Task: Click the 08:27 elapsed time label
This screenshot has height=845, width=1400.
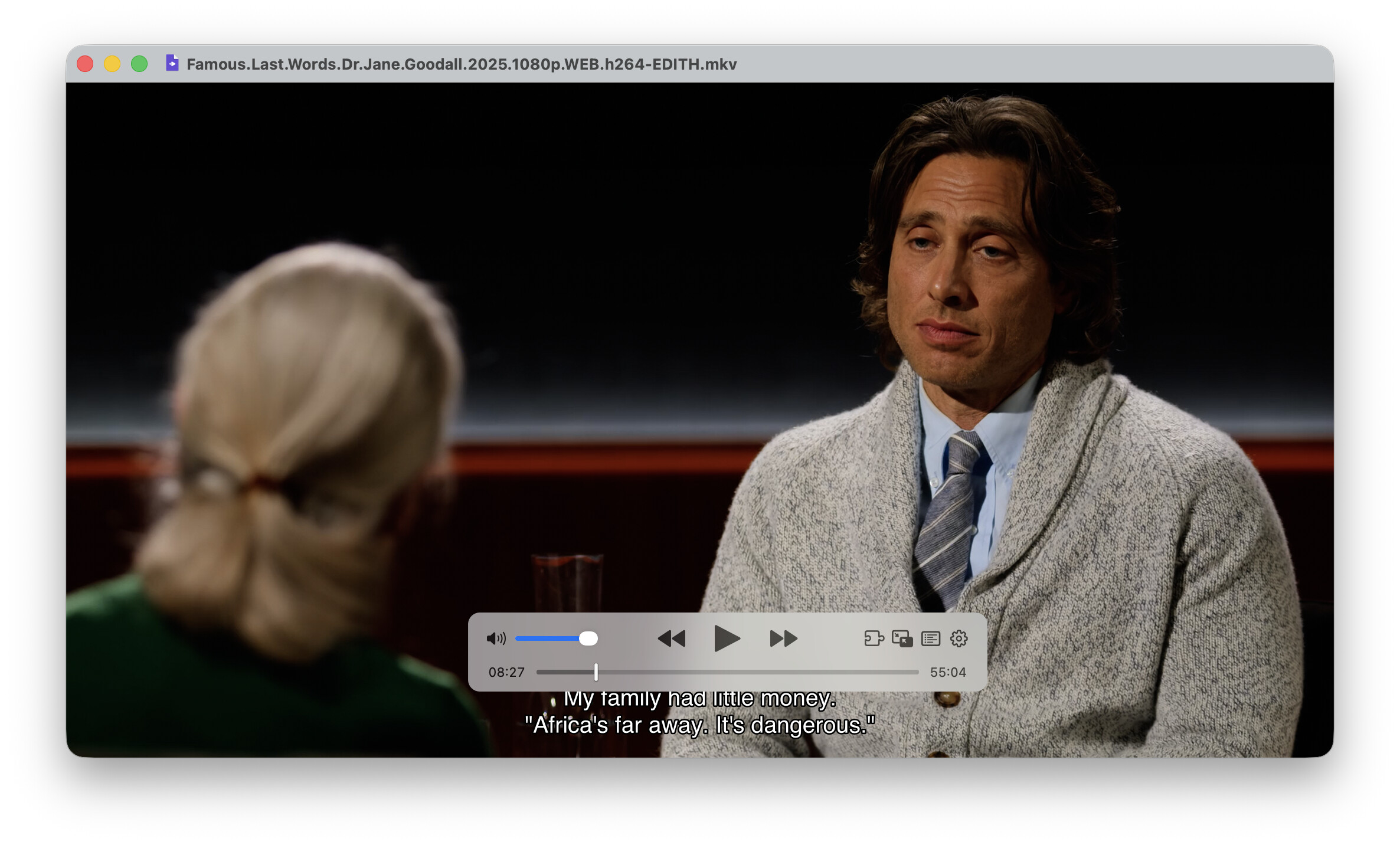Action: [x=506, y=672]
